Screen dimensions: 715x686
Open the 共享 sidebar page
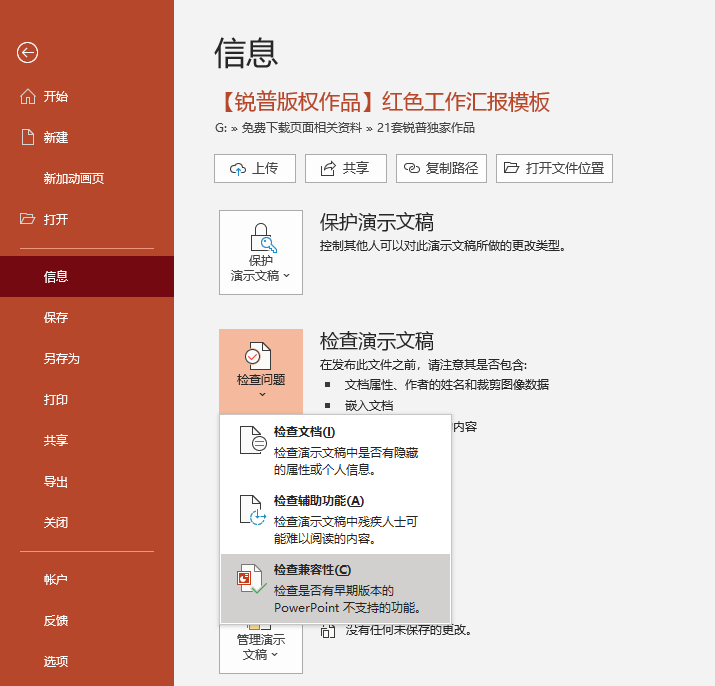click(x=87, y=441)
